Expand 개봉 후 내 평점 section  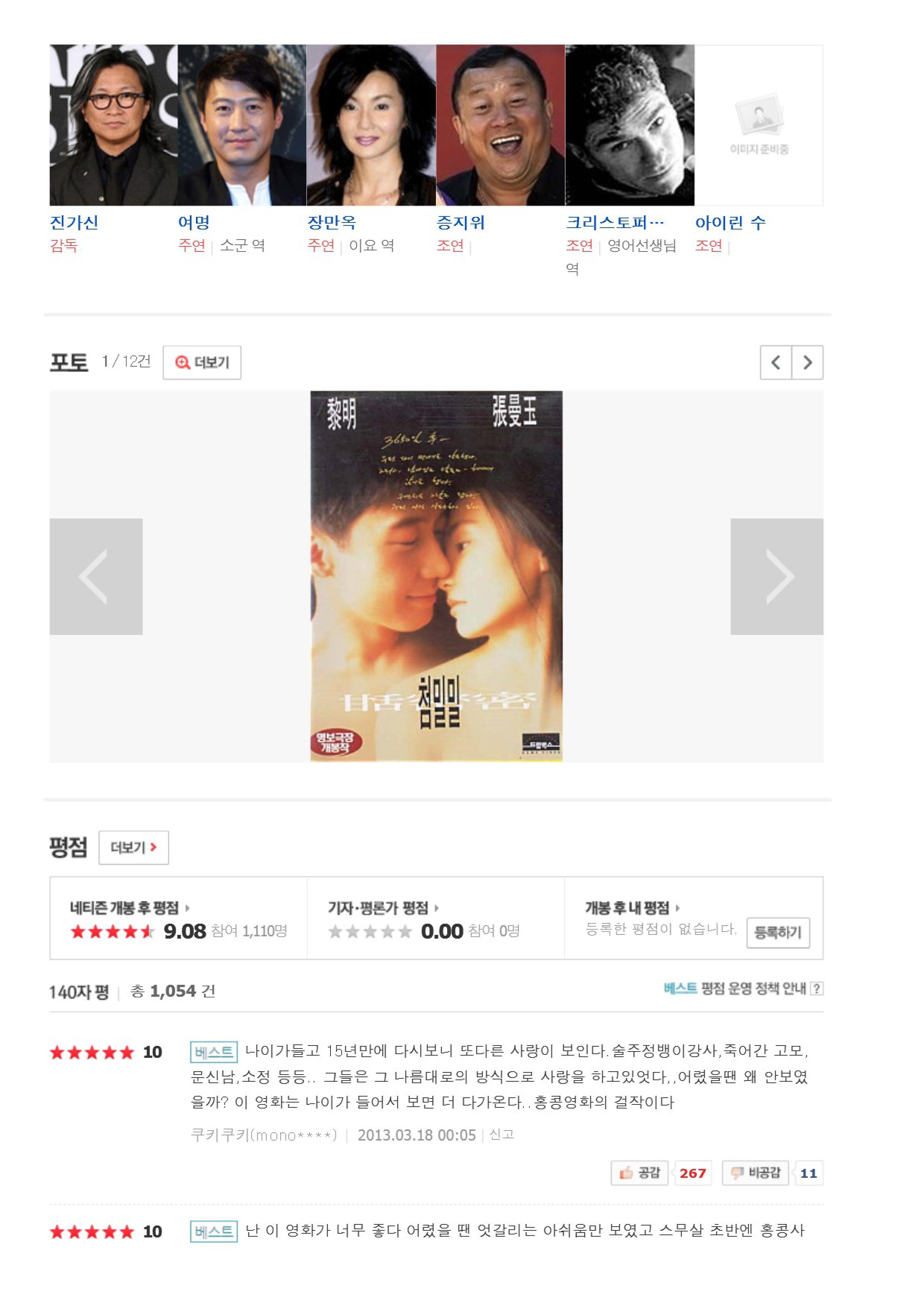(632, 908)
